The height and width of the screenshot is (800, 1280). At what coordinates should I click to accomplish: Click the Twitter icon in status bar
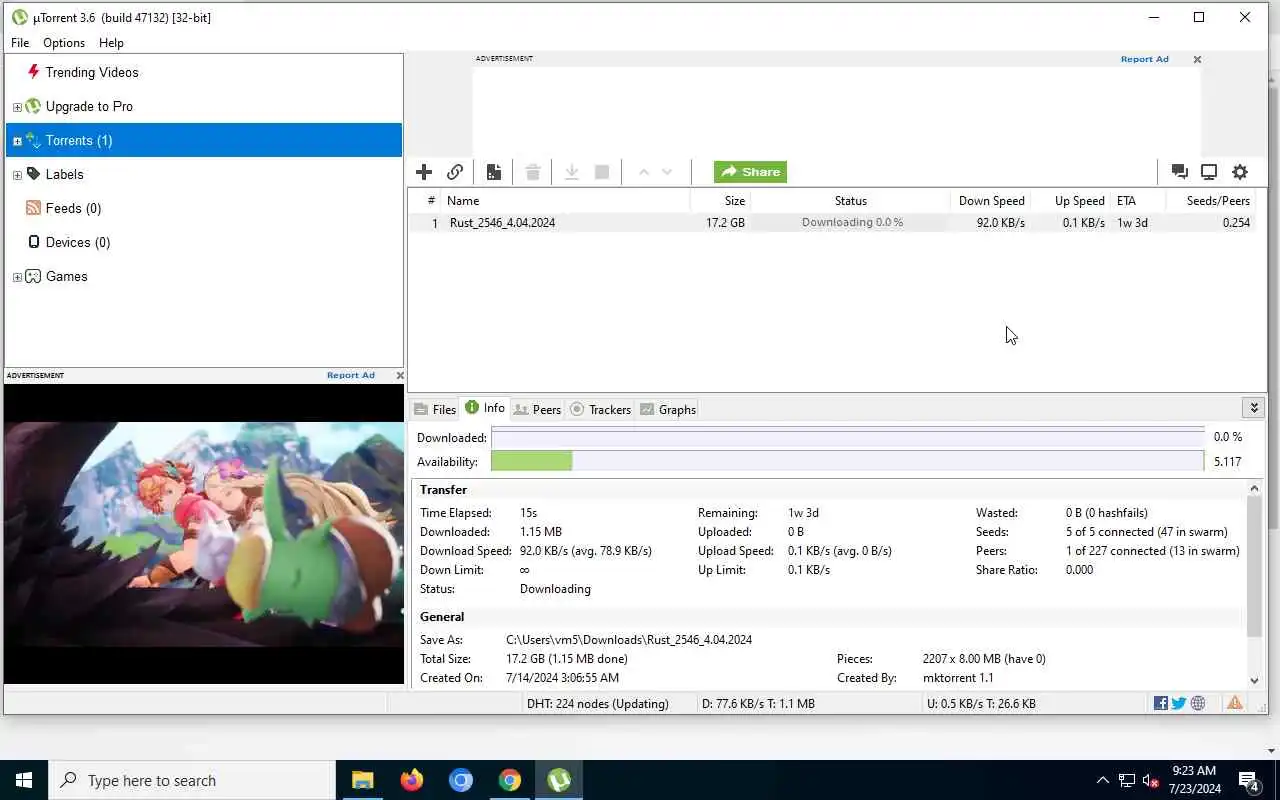(x=1179, y=703)
